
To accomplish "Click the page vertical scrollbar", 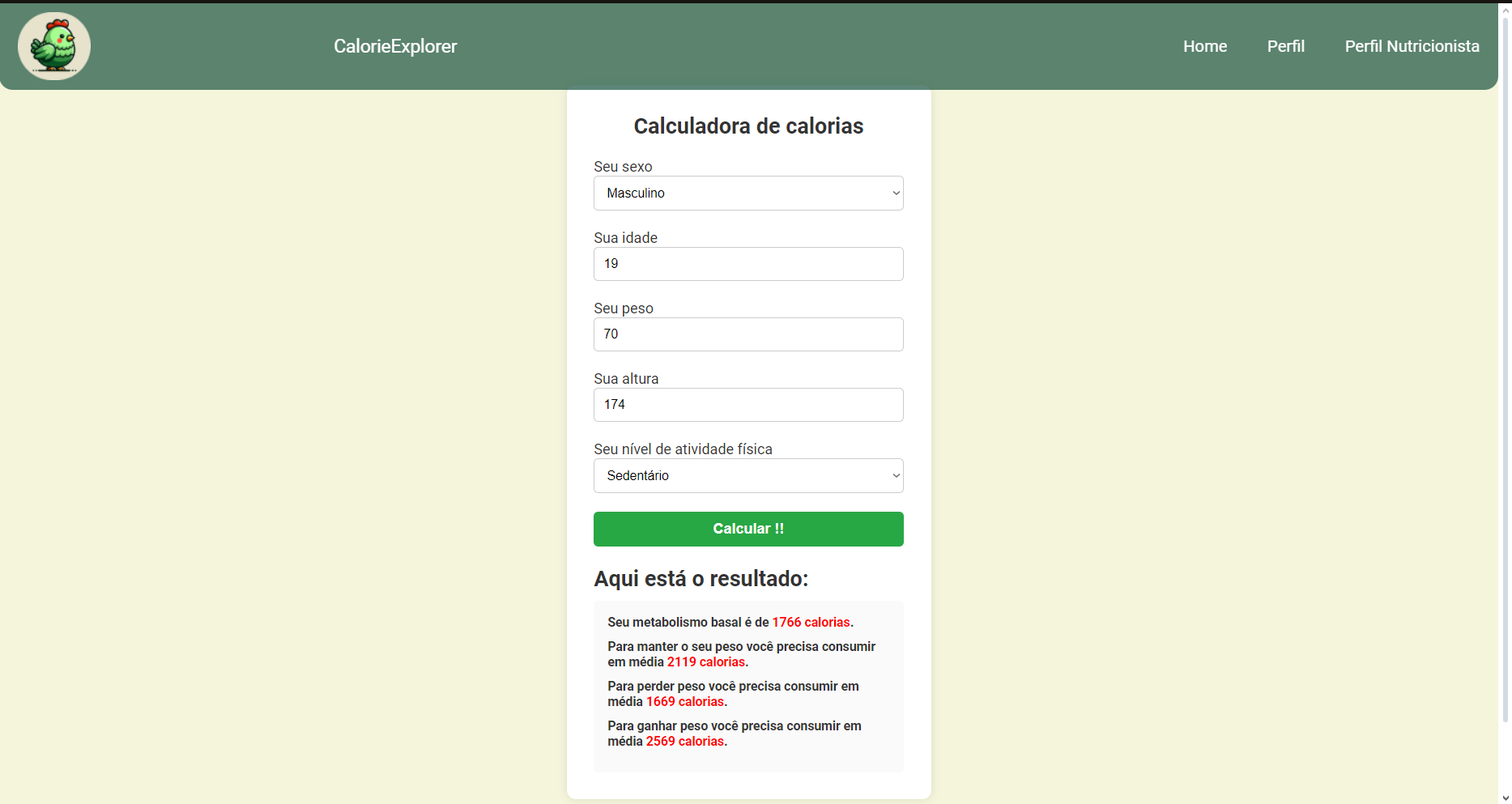I will 1506,368.
